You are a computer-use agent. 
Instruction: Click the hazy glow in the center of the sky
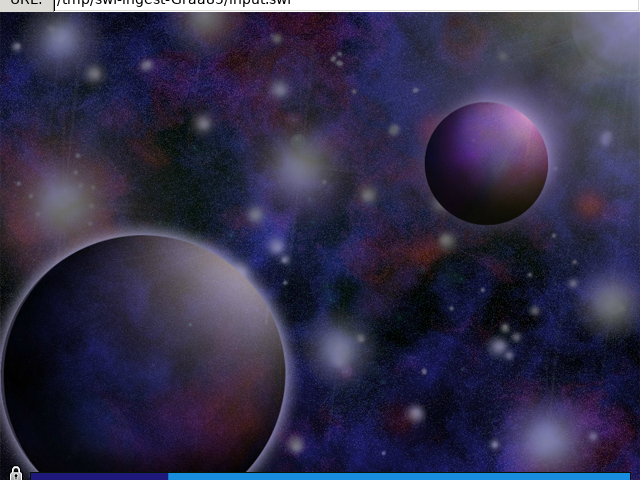pos(301,165)
